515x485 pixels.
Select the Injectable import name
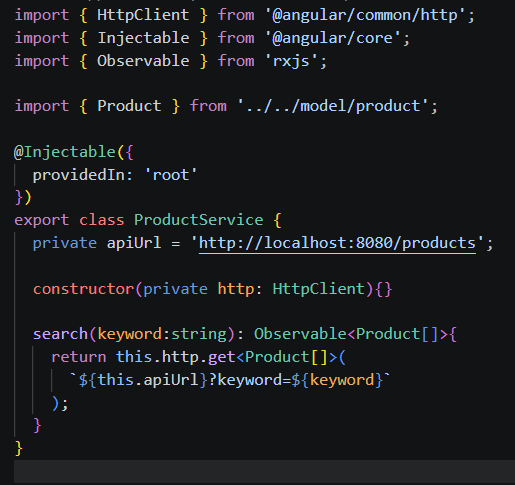coord(143,38)
